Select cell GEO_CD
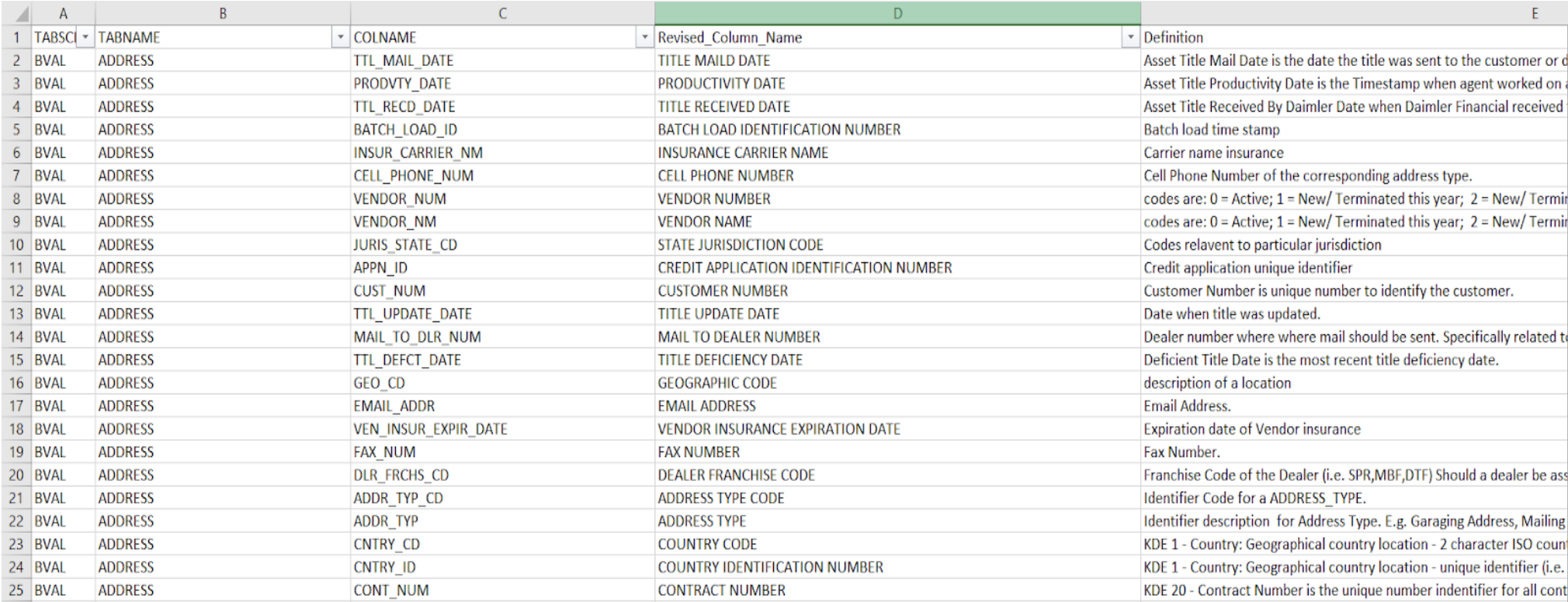Viewport: 1568px width, 602px height. point(502,382)
